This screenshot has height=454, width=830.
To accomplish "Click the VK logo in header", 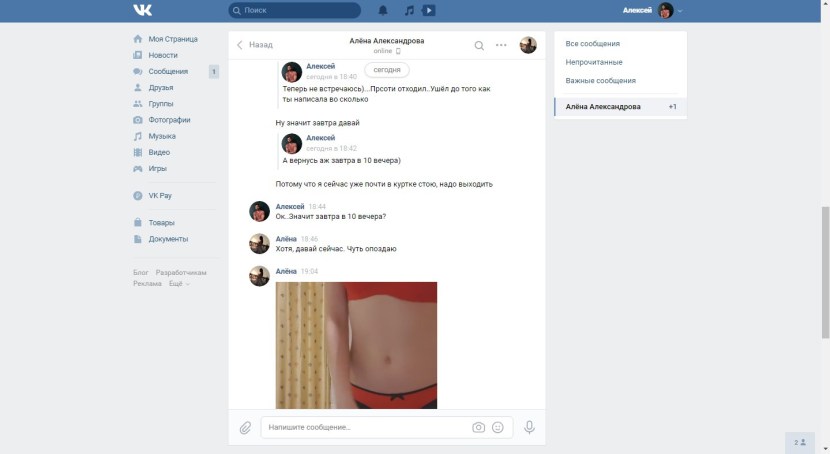I will tap(142, 11).
